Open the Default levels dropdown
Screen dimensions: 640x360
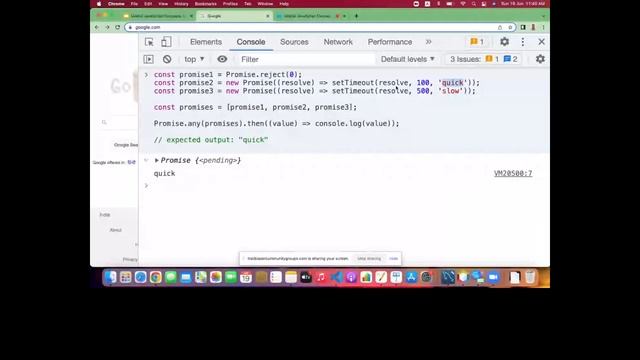408,59
